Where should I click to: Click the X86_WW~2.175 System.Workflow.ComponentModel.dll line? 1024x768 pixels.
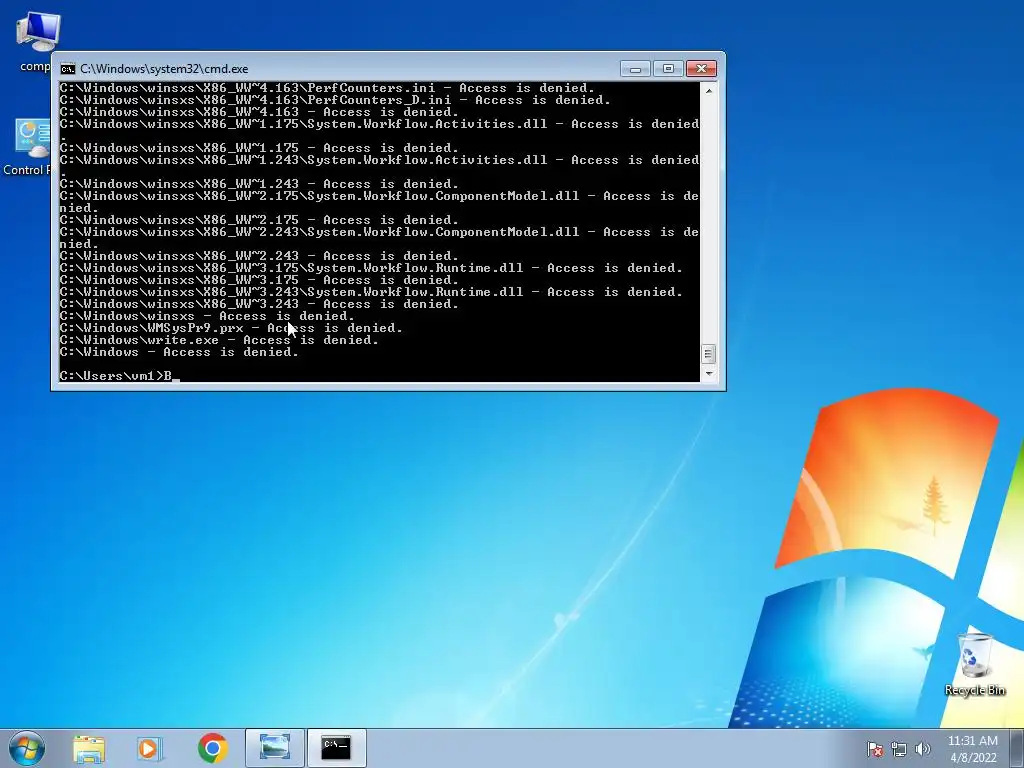click(x=379, y=202)
